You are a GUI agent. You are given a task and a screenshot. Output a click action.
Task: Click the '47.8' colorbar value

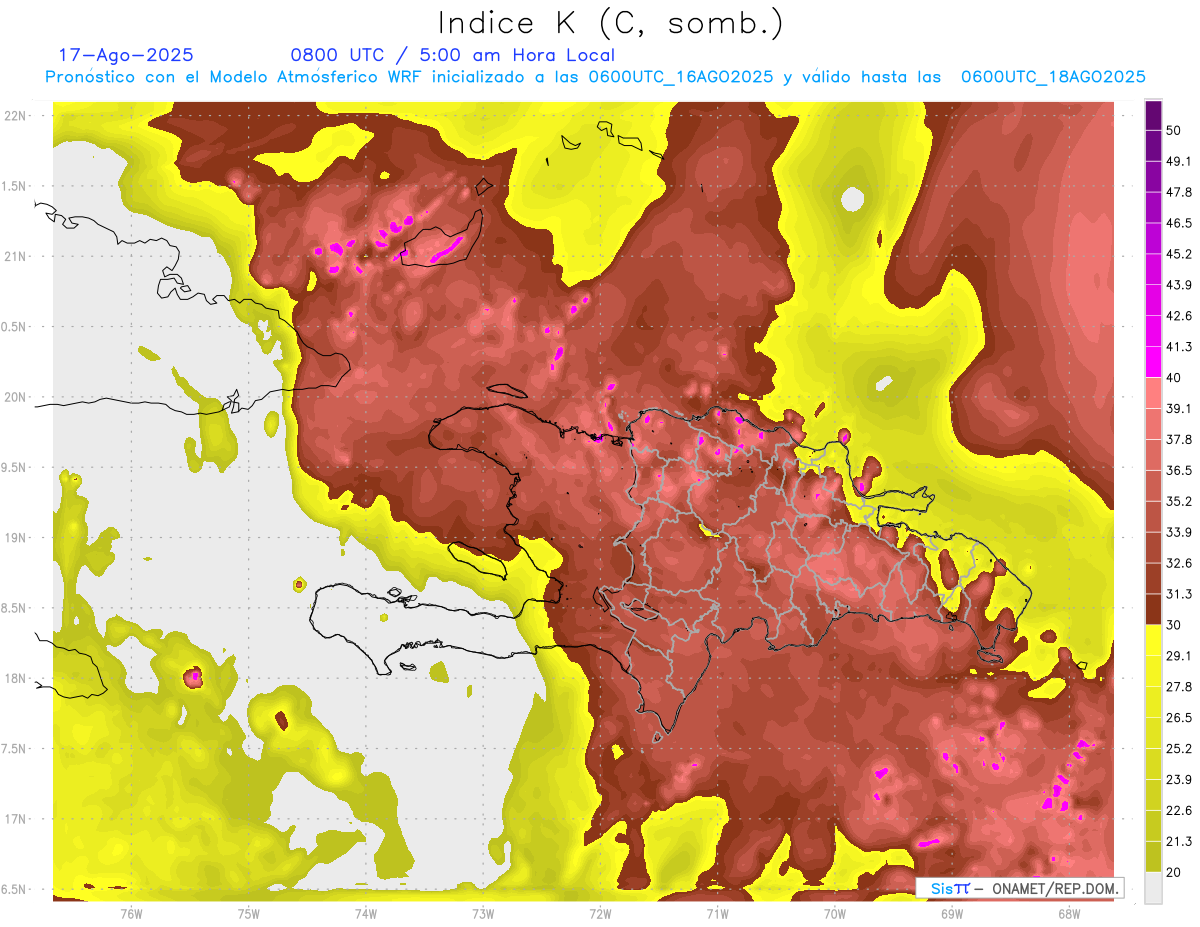(1179, 192)
